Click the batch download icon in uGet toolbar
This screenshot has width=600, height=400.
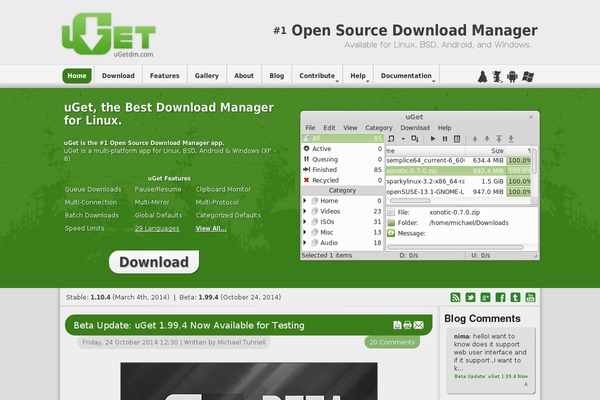[x=414, y=139]
